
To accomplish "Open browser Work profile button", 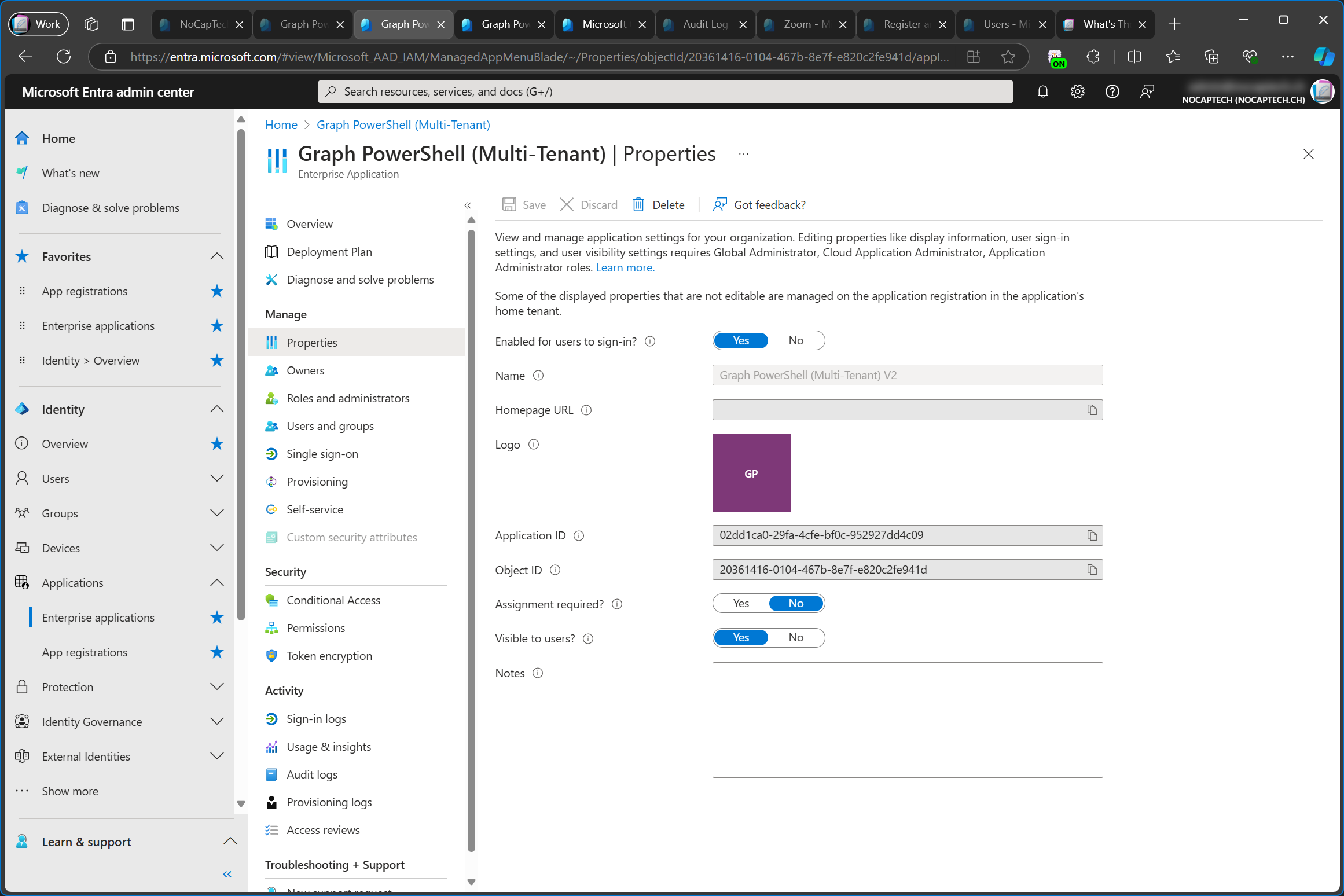I will tap(38, 24).
